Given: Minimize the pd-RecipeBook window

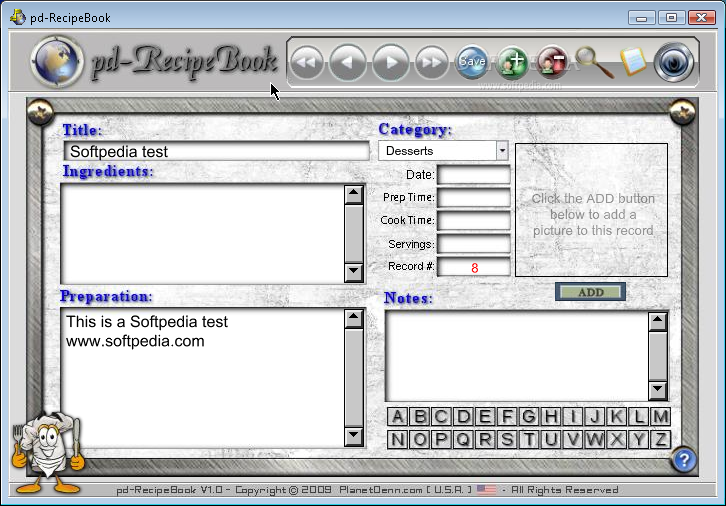Looking at the screenshot, I should [642, 18].
